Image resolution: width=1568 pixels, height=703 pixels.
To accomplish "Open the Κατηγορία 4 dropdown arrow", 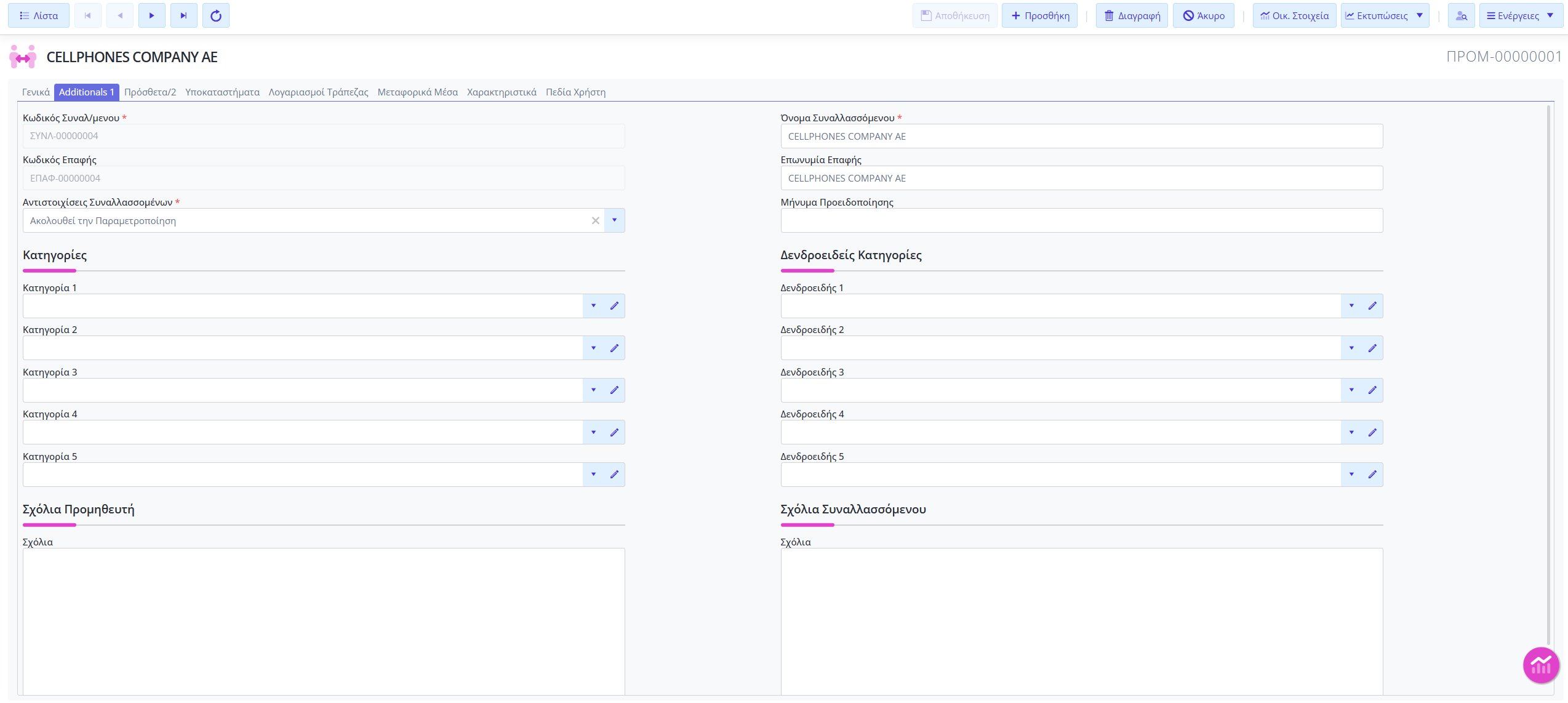I will (593, 432).
